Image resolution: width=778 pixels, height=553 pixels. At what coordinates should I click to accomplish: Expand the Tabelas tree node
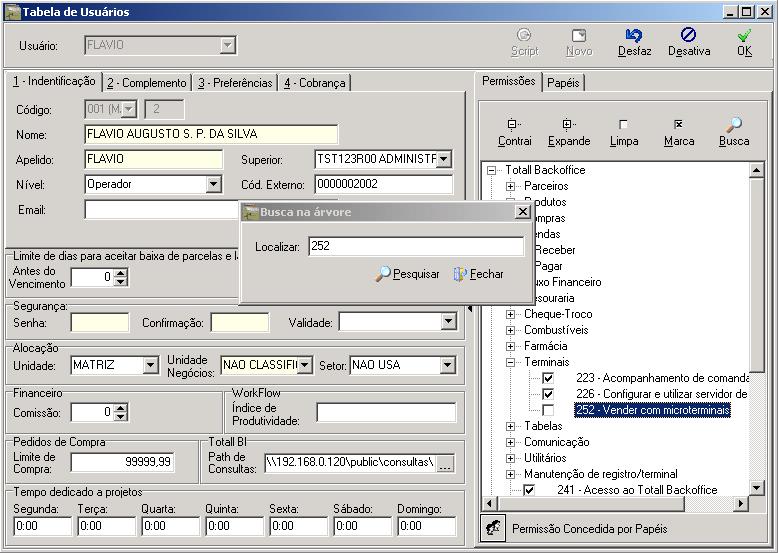pos(510,426)
